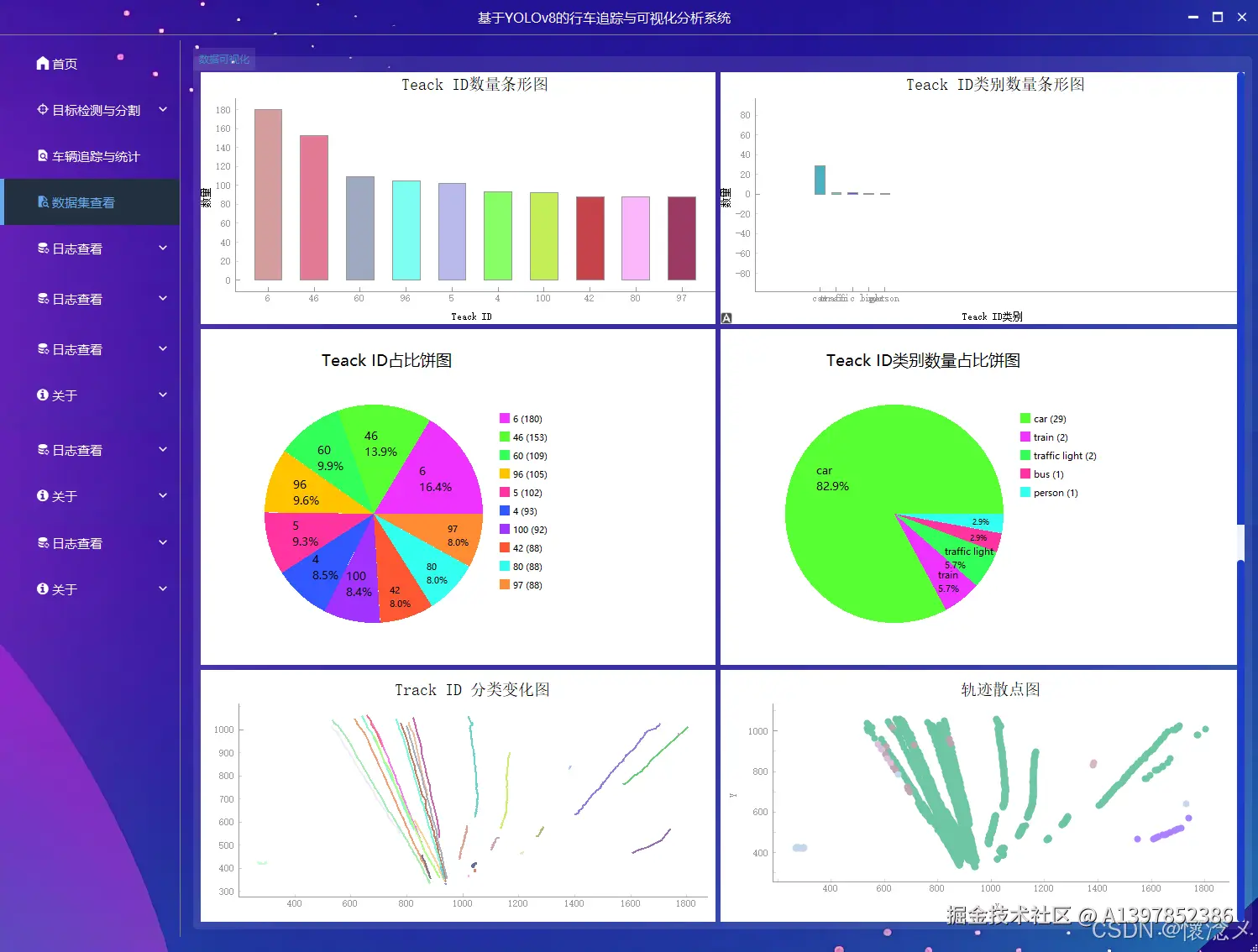The image size is (1258, 952).
Task: Click the bar for Teack ID 46
Action: tap(314, 207)
